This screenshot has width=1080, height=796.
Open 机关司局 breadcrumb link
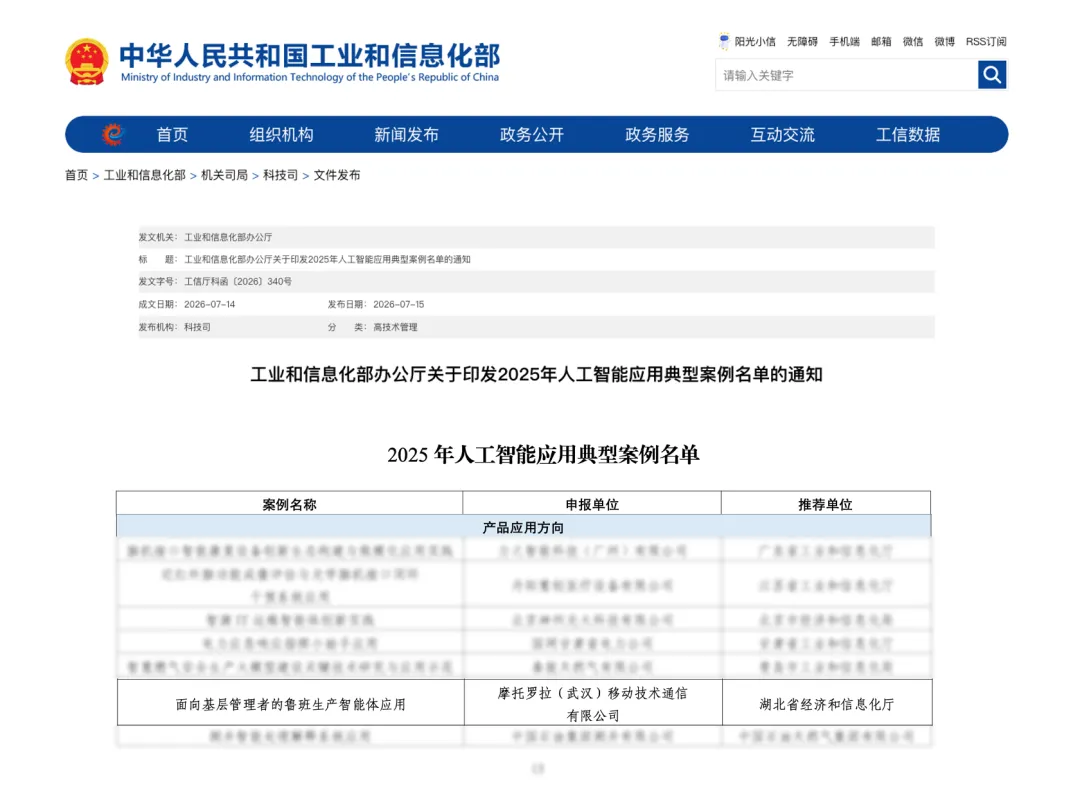pyautogui.click(x=225, y=175)
